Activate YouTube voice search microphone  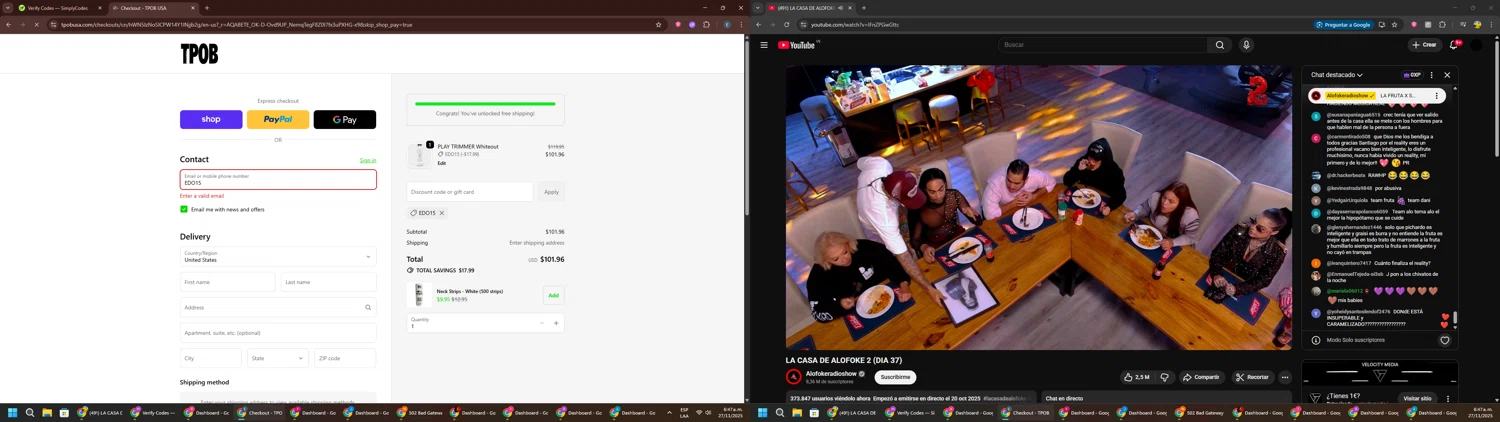[1246, 45]
